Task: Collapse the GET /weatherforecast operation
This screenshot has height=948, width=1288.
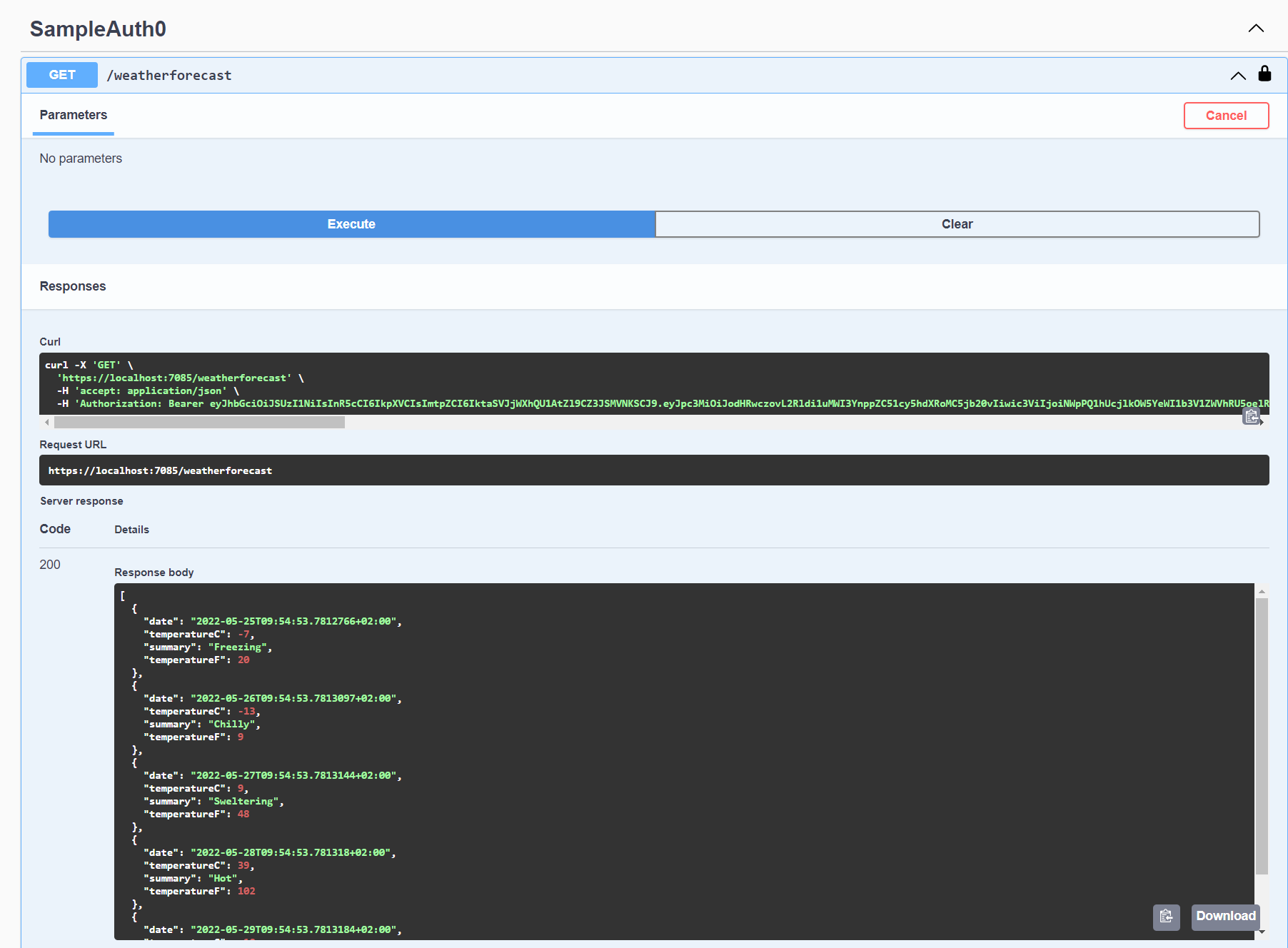Action: pyautogui.click(x=1238, y=76)
